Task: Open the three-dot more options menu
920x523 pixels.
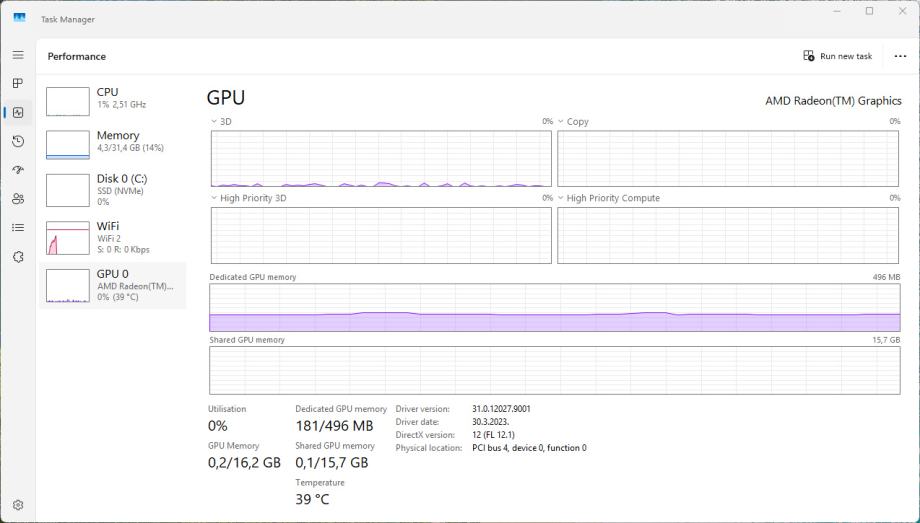Action: [900, 56]
